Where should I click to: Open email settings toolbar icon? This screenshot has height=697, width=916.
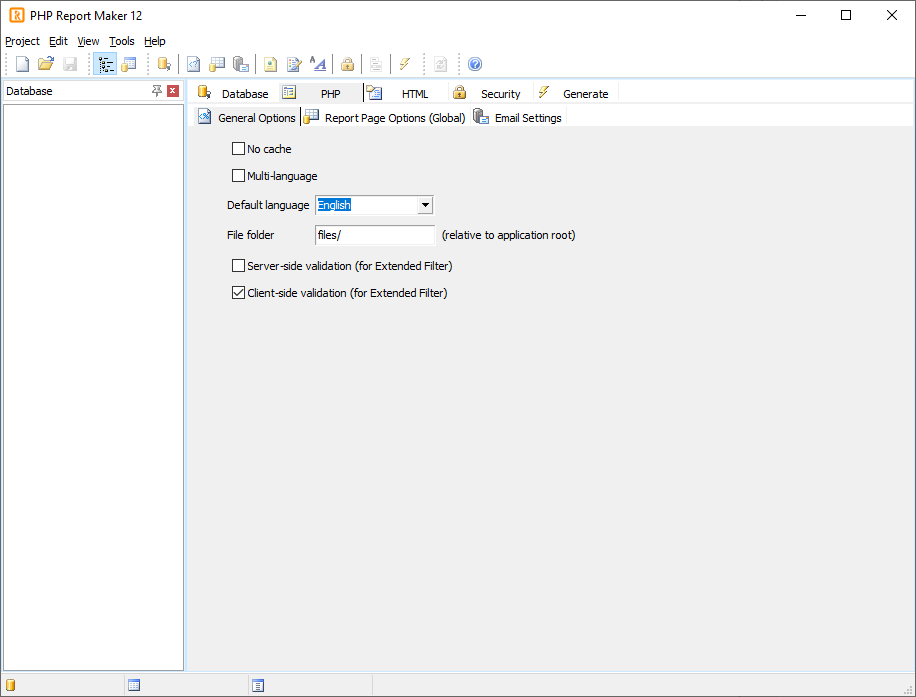click(241, 64)
